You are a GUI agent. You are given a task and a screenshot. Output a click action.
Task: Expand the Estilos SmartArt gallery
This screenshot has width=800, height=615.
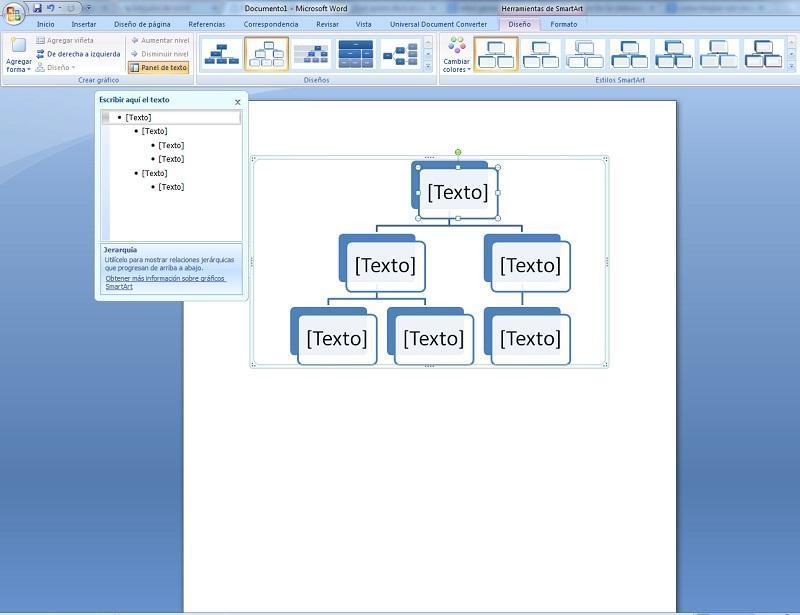[791, 67]
